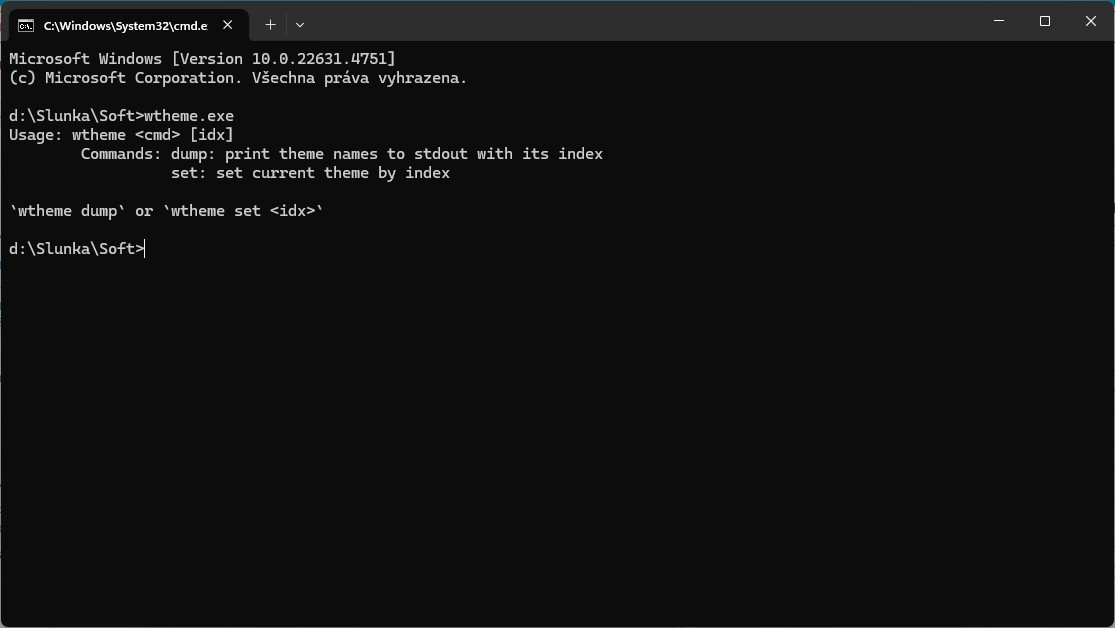Viewport: 1115px width, 628px height.
Task: Click the active prompt line d:\Slunka\Soft>
Action: pyautogui.click(x=77, y=249)
